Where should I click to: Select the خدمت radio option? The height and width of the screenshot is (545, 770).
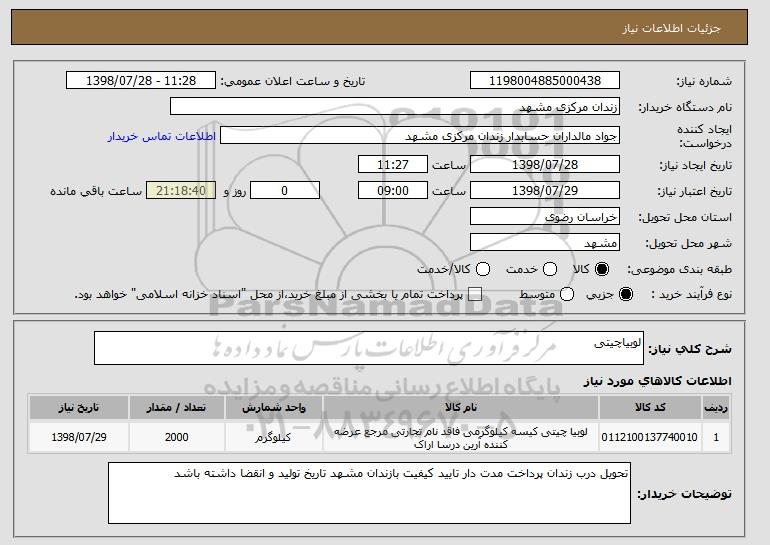pos(550,269)
